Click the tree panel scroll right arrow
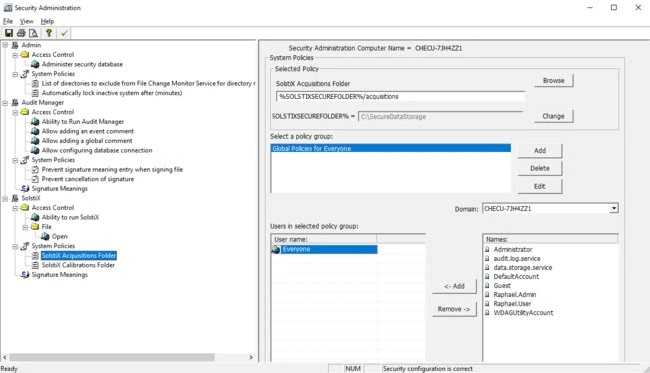 point(251,357)
